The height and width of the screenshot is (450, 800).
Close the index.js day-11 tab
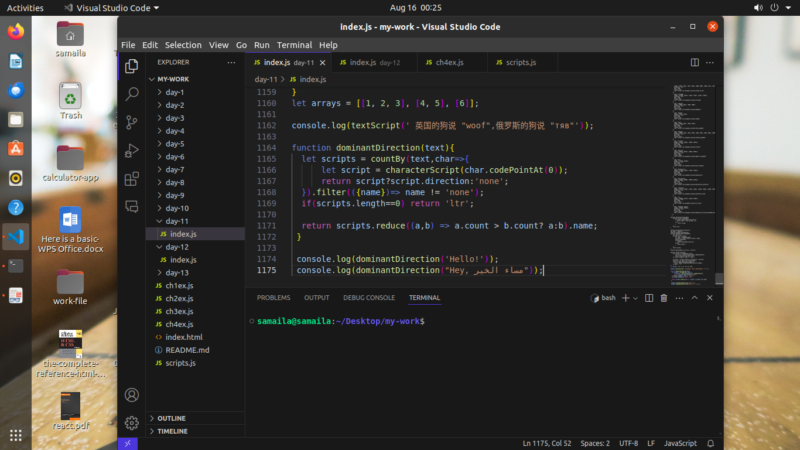coord(322,63)
